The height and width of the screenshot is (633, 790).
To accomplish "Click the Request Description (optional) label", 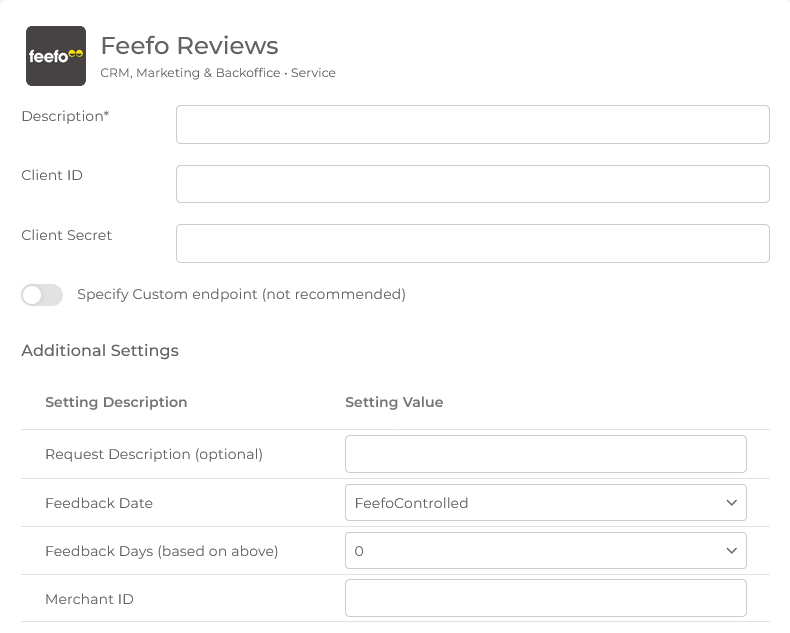I will [x=154, y=454].
